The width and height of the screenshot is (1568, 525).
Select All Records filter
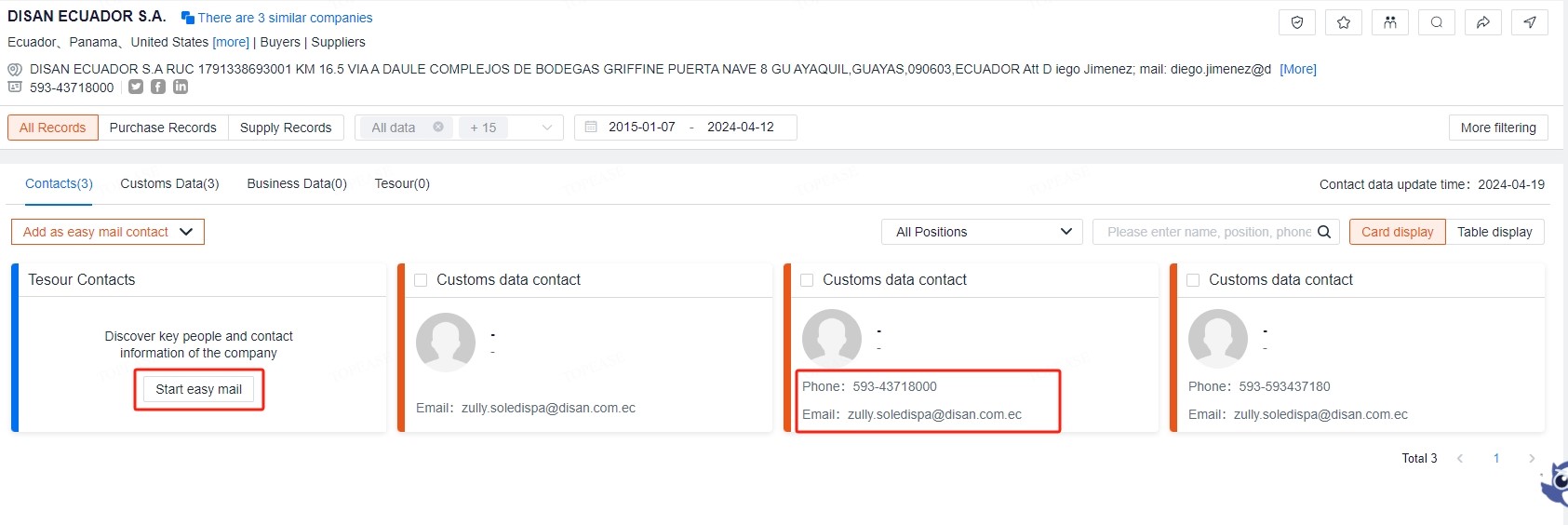pos(52,128)
